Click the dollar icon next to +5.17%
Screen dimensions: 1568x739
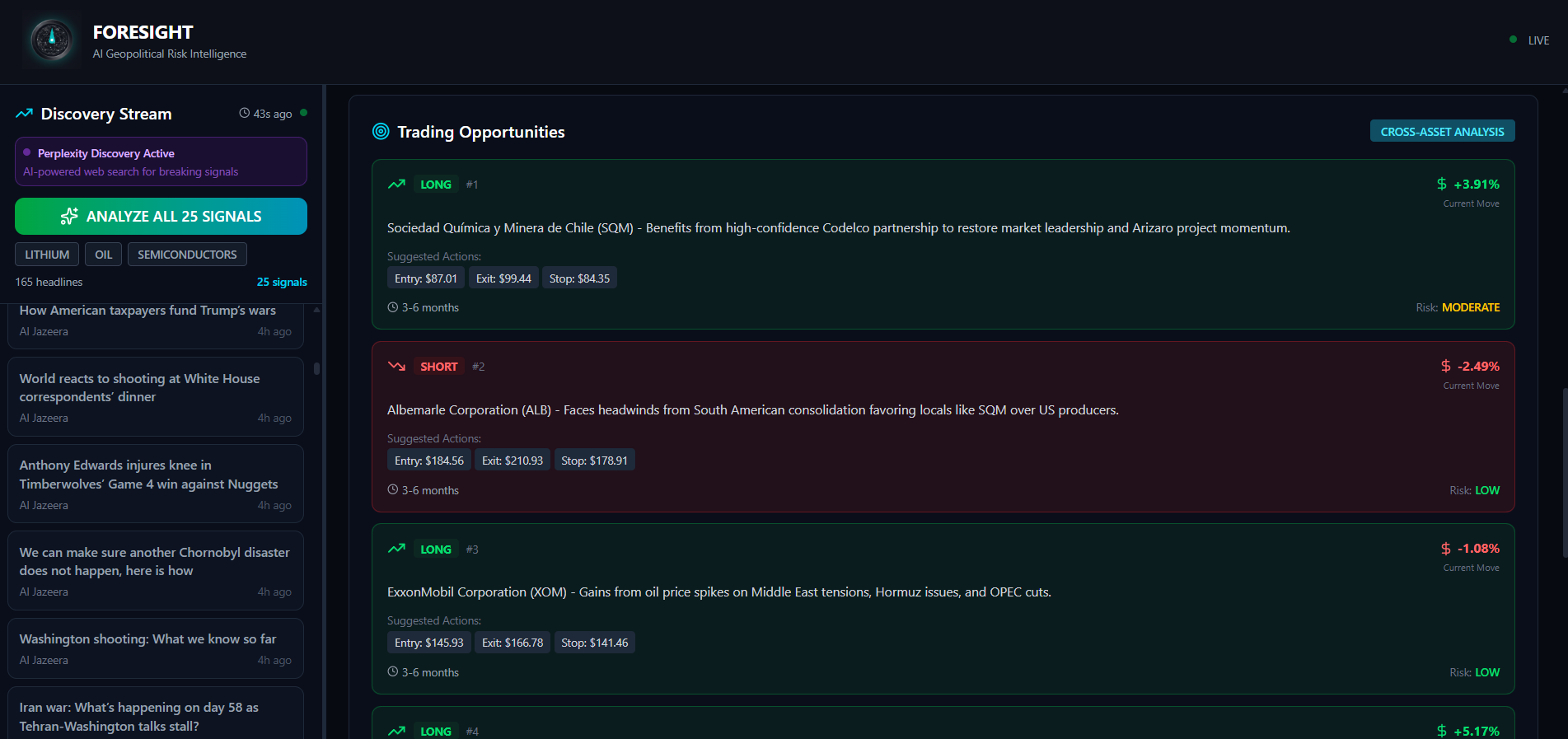1442,731
